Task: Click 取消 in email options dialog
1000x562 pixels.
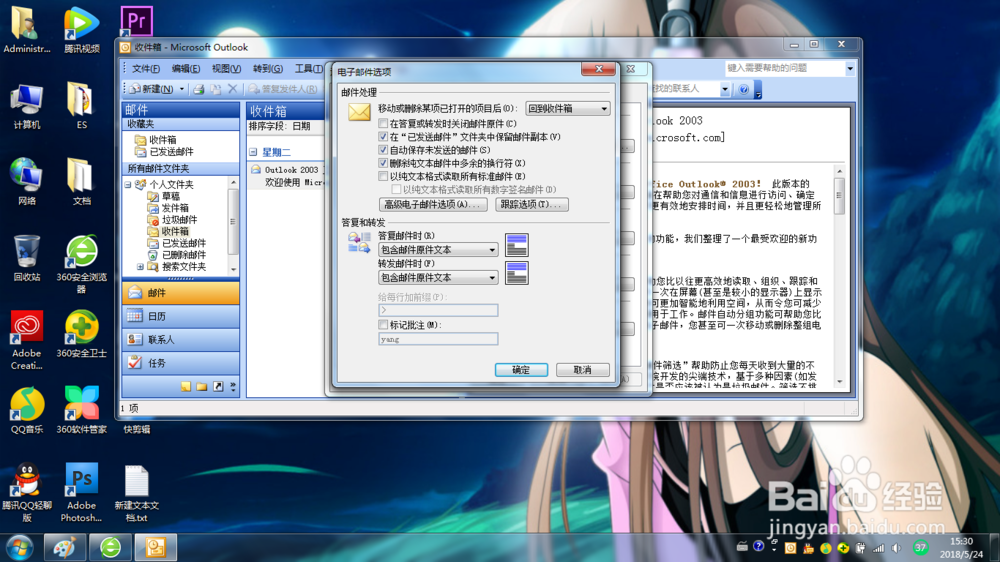Action: coord(582,370)
